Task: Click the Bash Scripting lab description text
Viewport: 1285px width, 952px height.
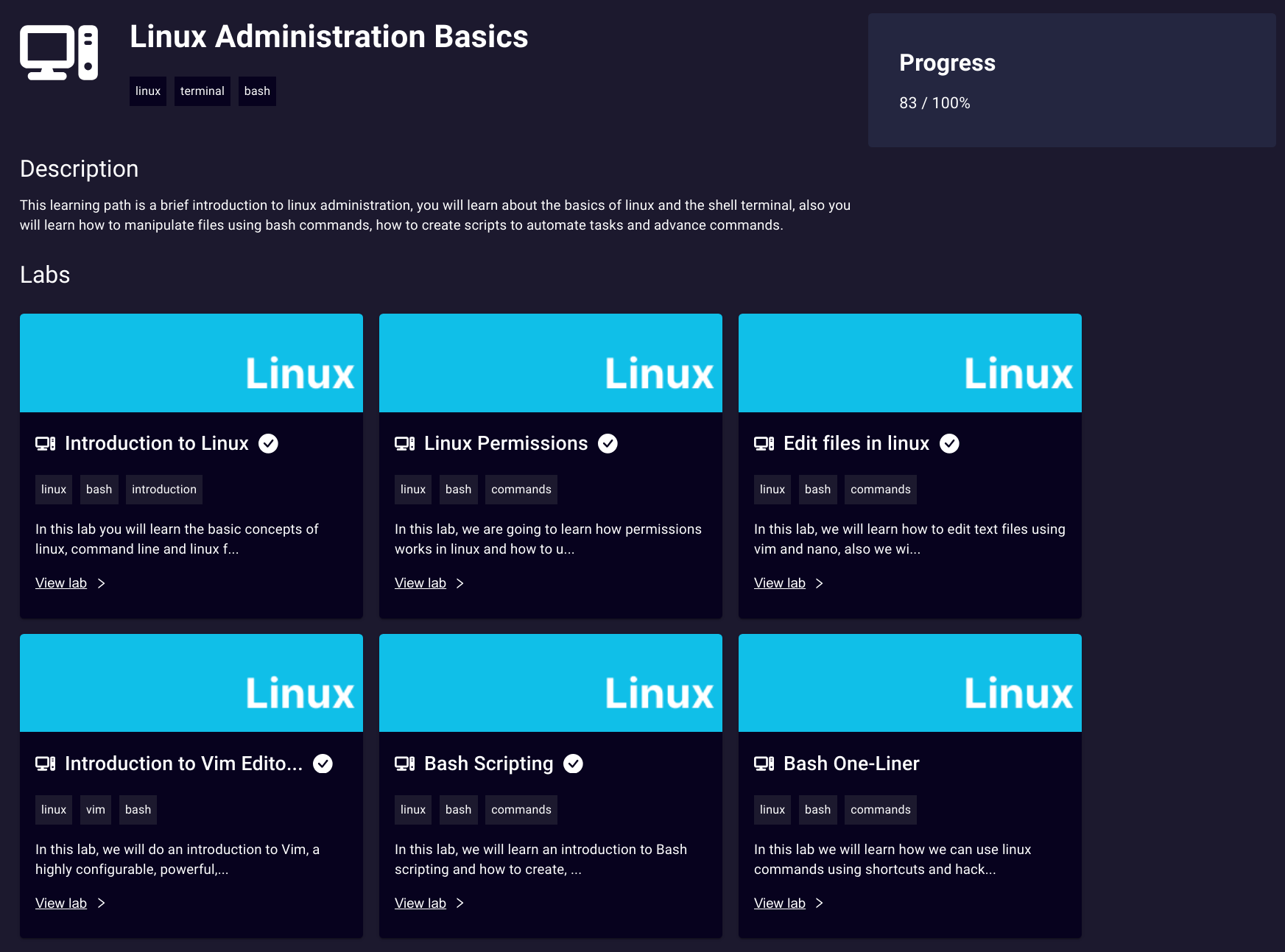Action: [541, 859]
